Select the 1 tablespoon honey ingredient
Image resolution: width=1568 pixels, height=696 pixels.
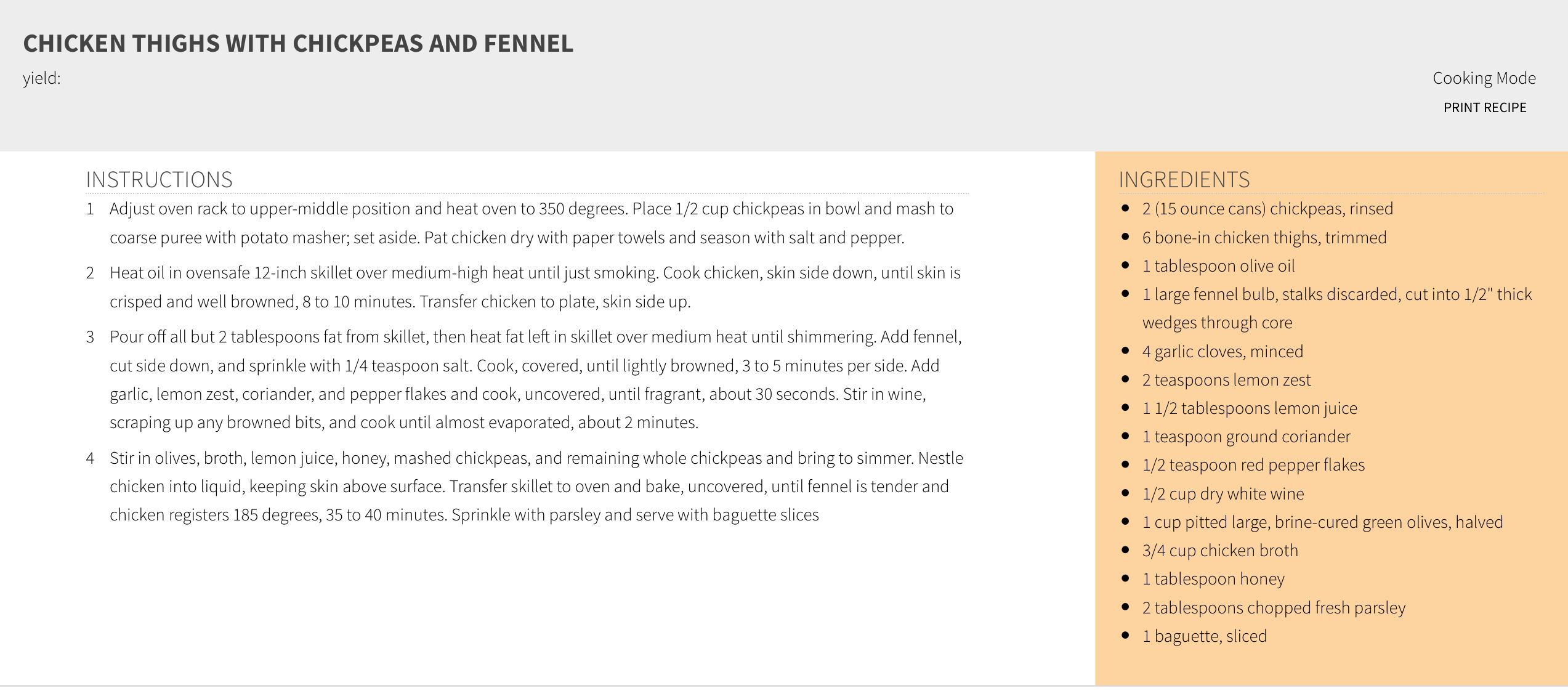point(1213,579)
